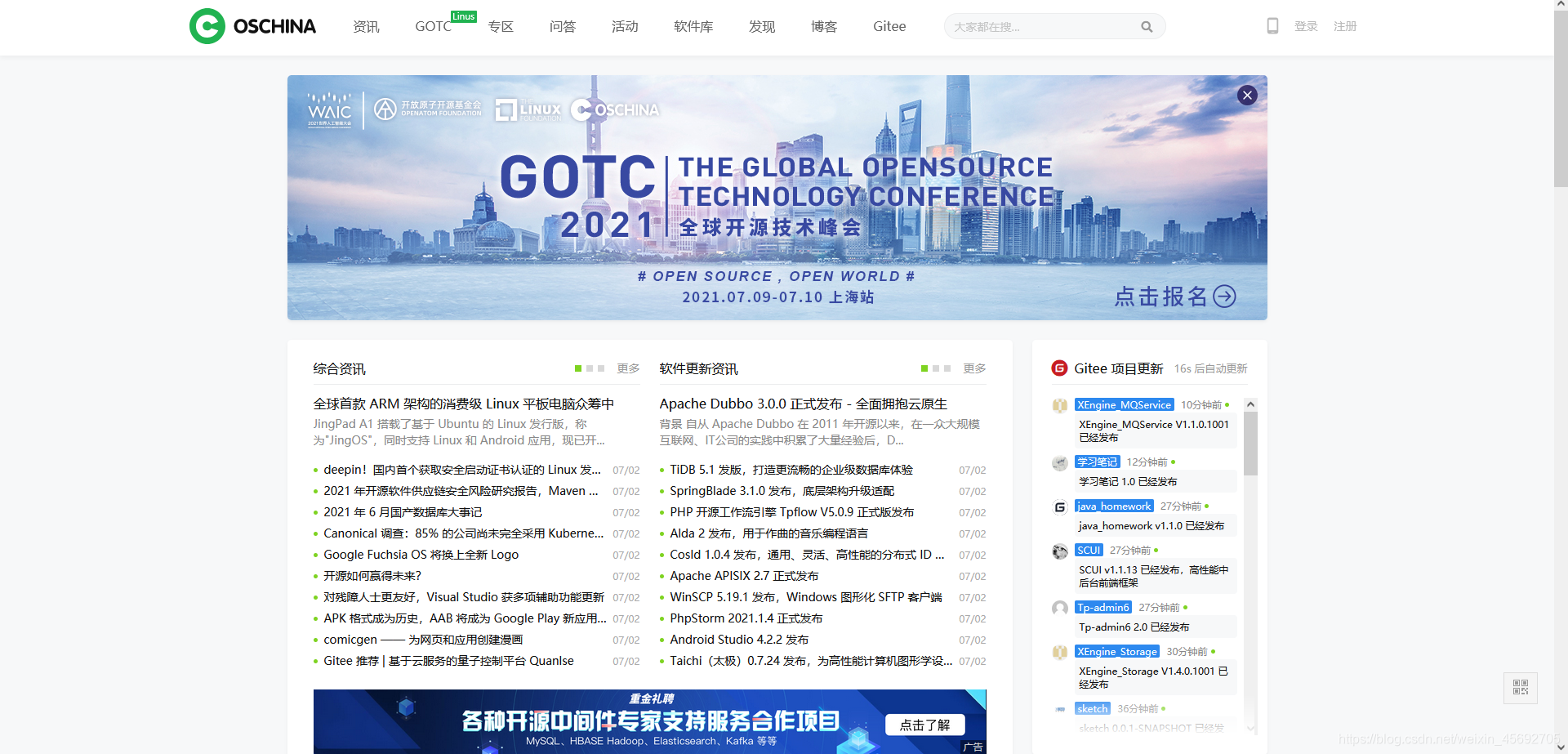The image size is (1568, 754).
Task: Click the XEngine_Storage project tag
Action: pos(1117,651)
